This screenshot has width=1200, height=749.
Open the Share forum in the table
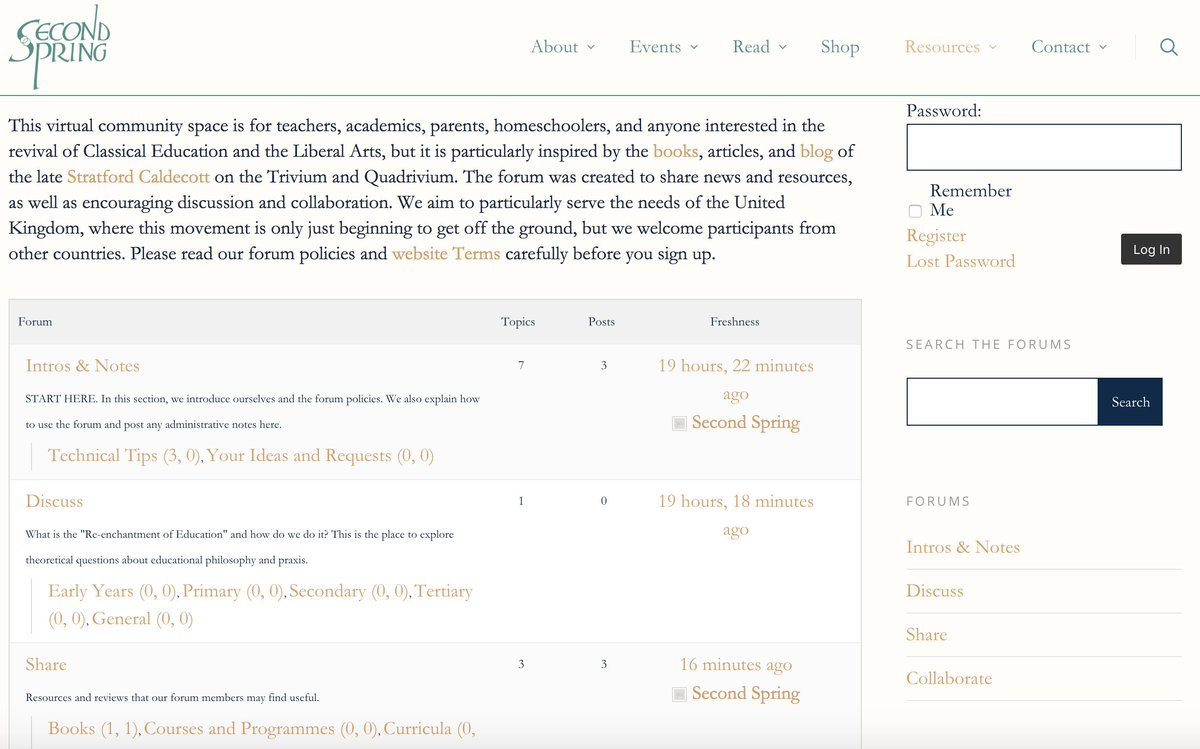pos(46,665)
